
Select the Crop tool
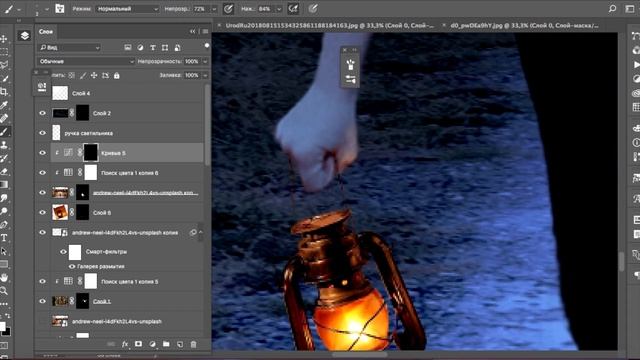[4, 91]
